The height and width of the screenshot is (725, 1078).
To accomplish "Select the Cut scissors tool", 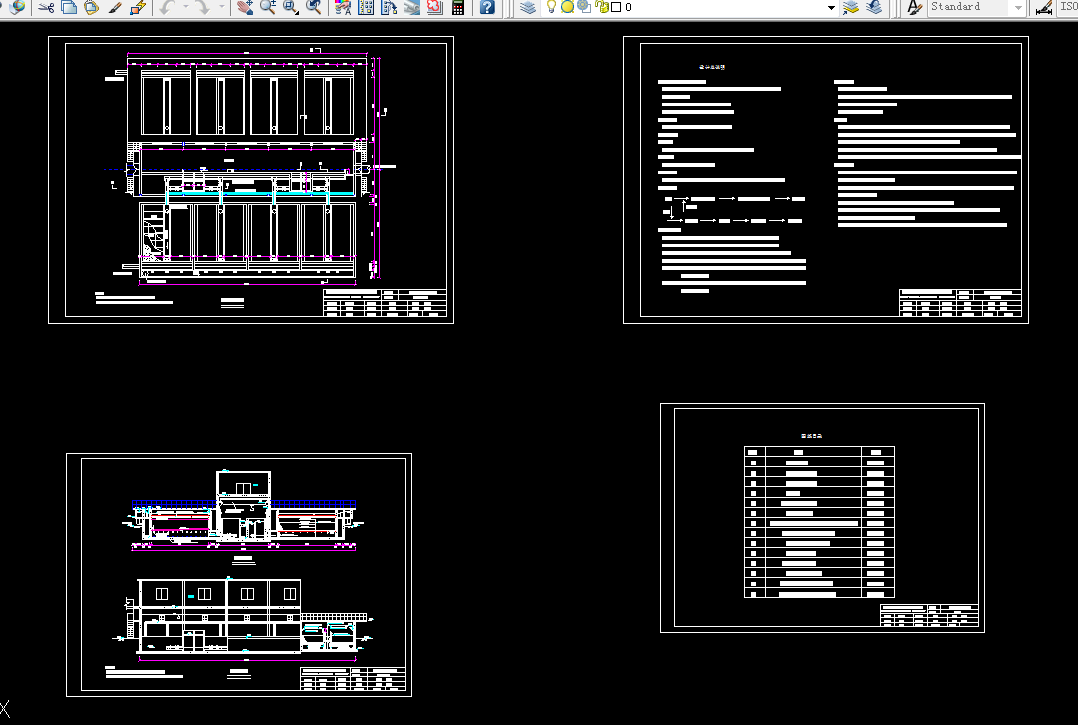I will coord(46,8).
